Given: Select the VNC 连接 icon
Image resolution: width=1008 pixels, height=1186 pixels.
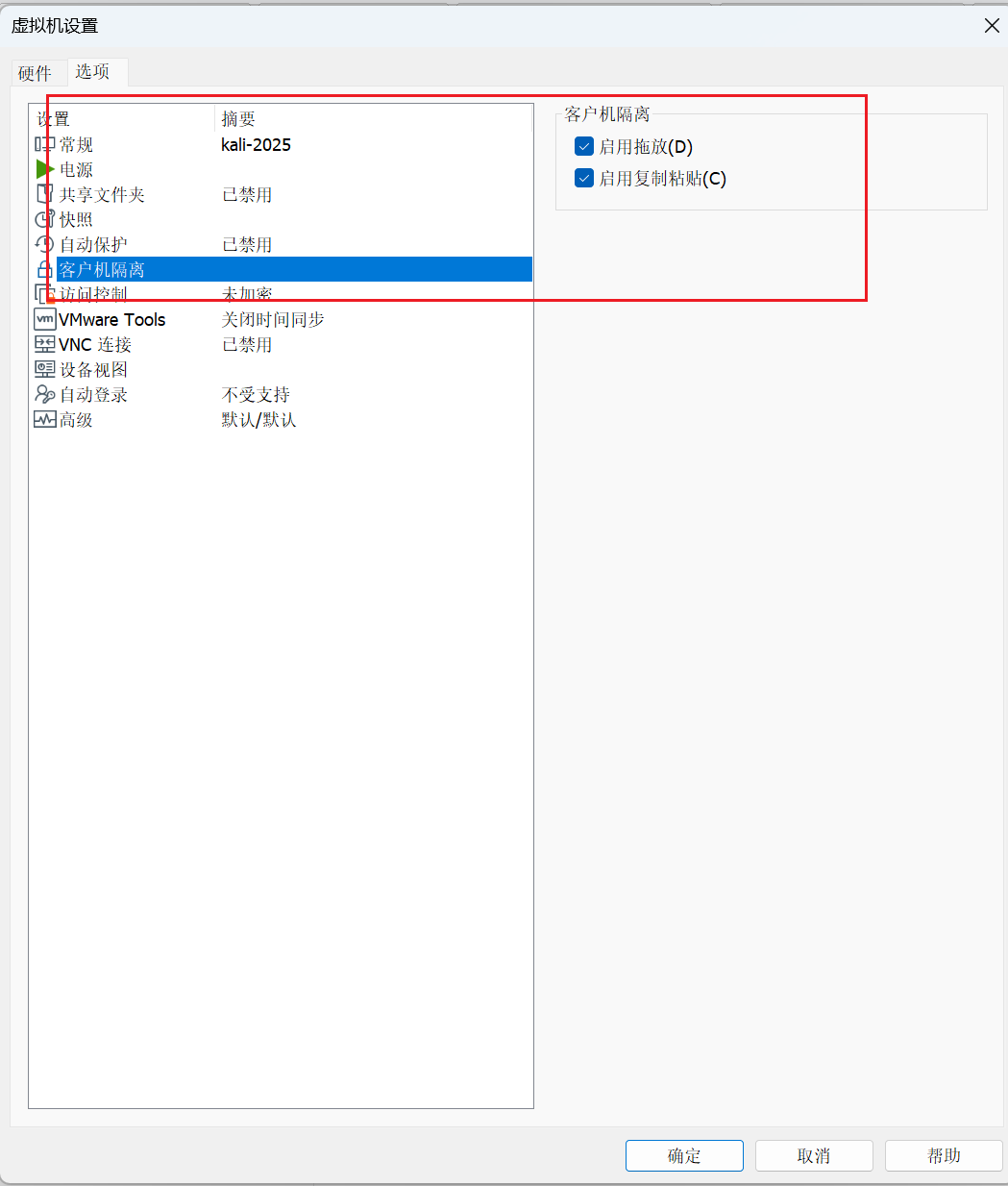Looking at the screenshot, I should click(45, 344).
